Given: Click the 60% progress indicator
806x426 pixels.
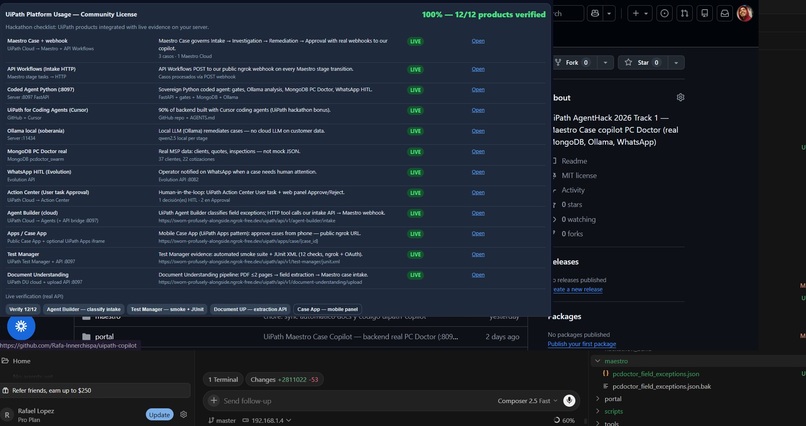Looking at the screenshot, I should point(564,420).
